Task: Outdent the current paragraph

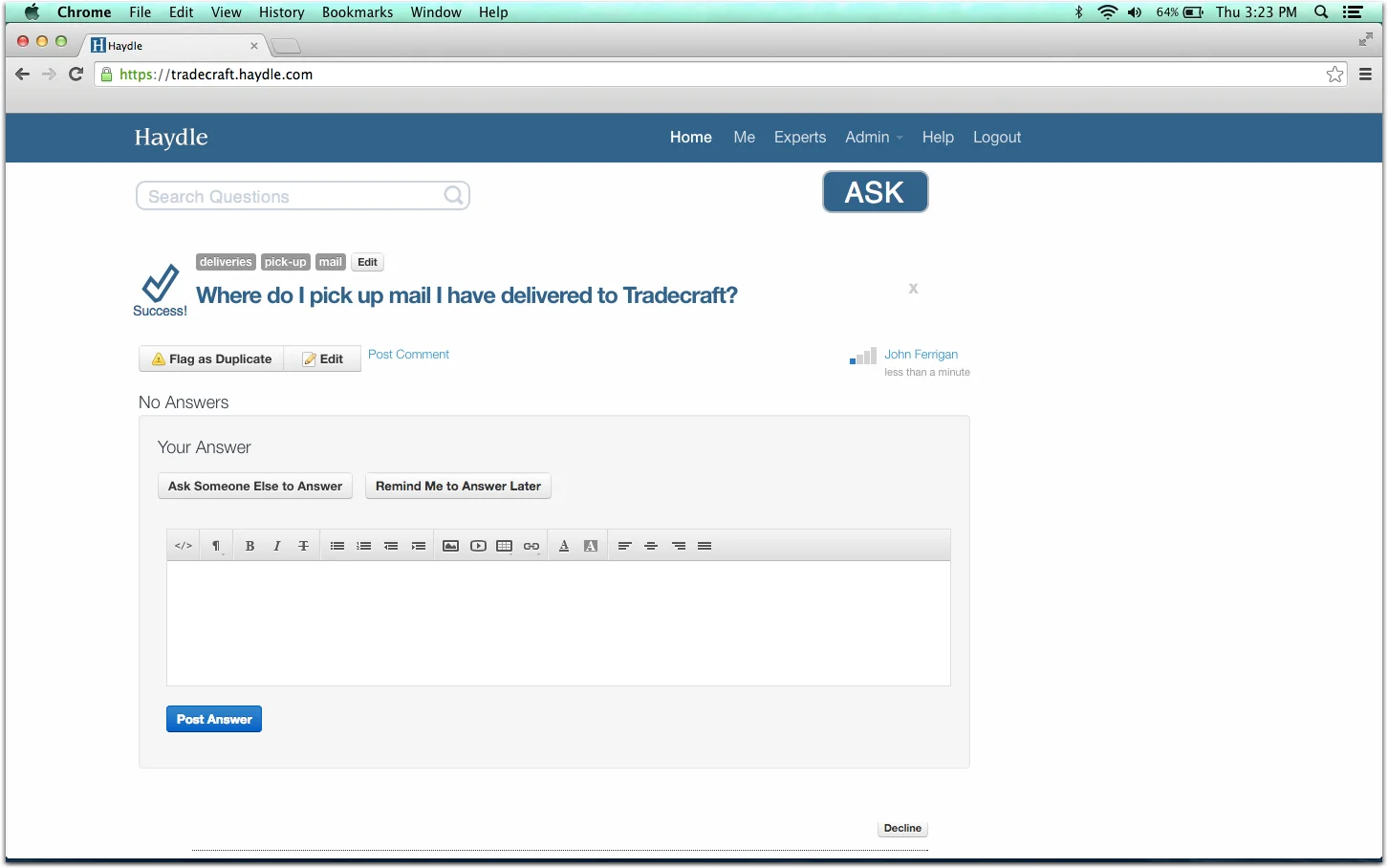Action: point(391,546)
